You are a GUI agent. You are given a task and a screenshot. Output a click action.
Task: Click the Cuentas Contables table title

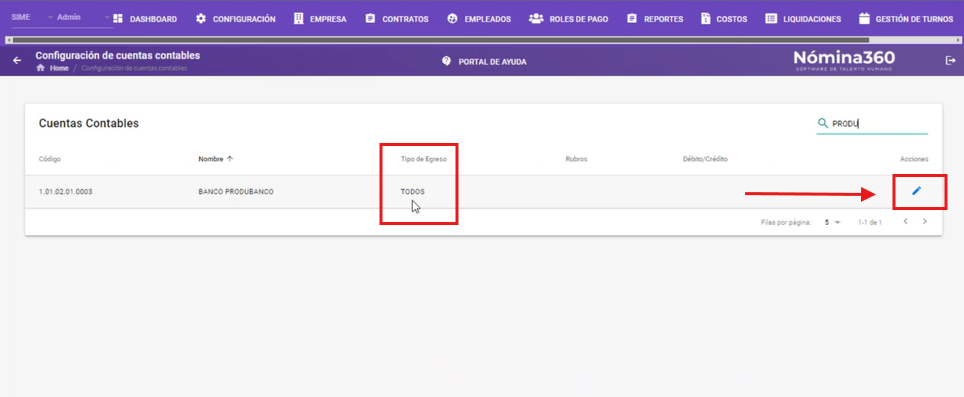[89, 123]
